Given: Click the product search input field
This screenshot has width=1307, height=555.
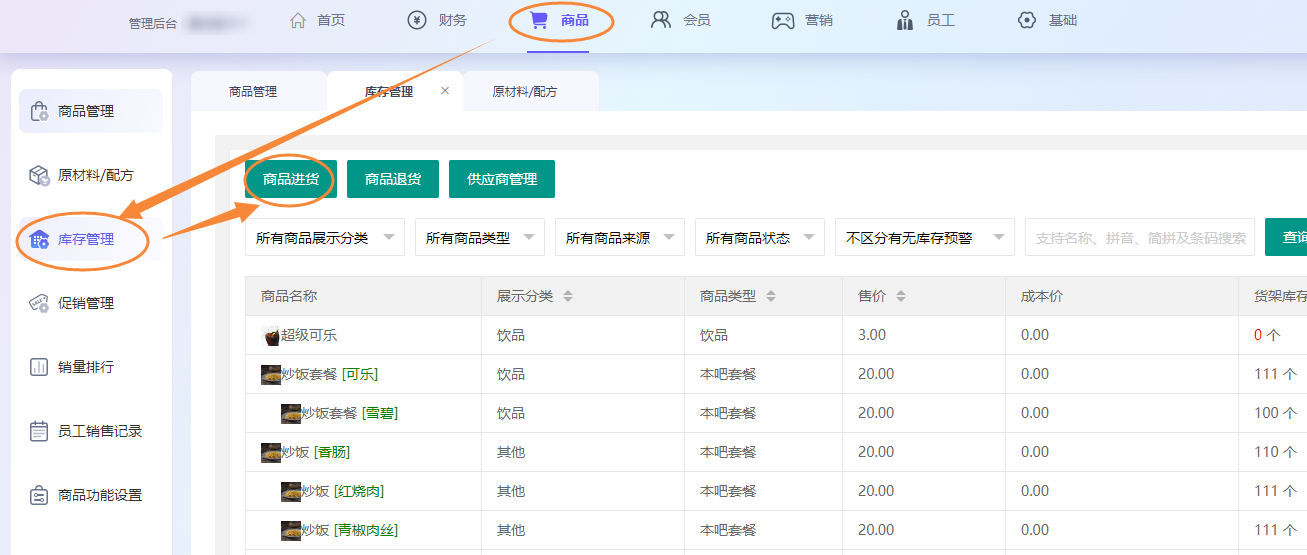Looking at the screenshot, I should coord(1140,238).
